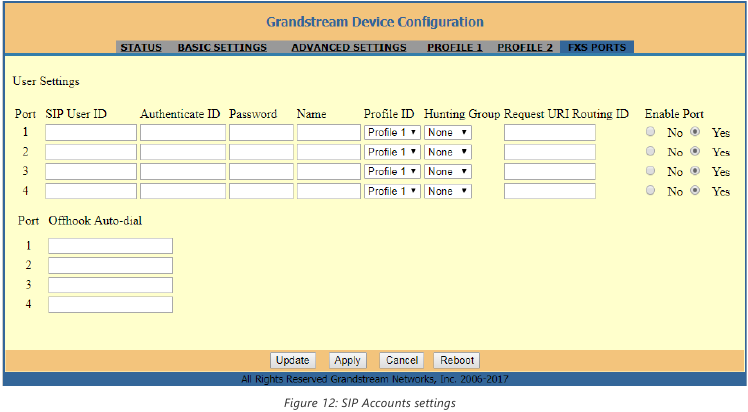Click the 'Hunting Group' column header
This screenshot has height=412, width=748.
(x=462, y=114)
